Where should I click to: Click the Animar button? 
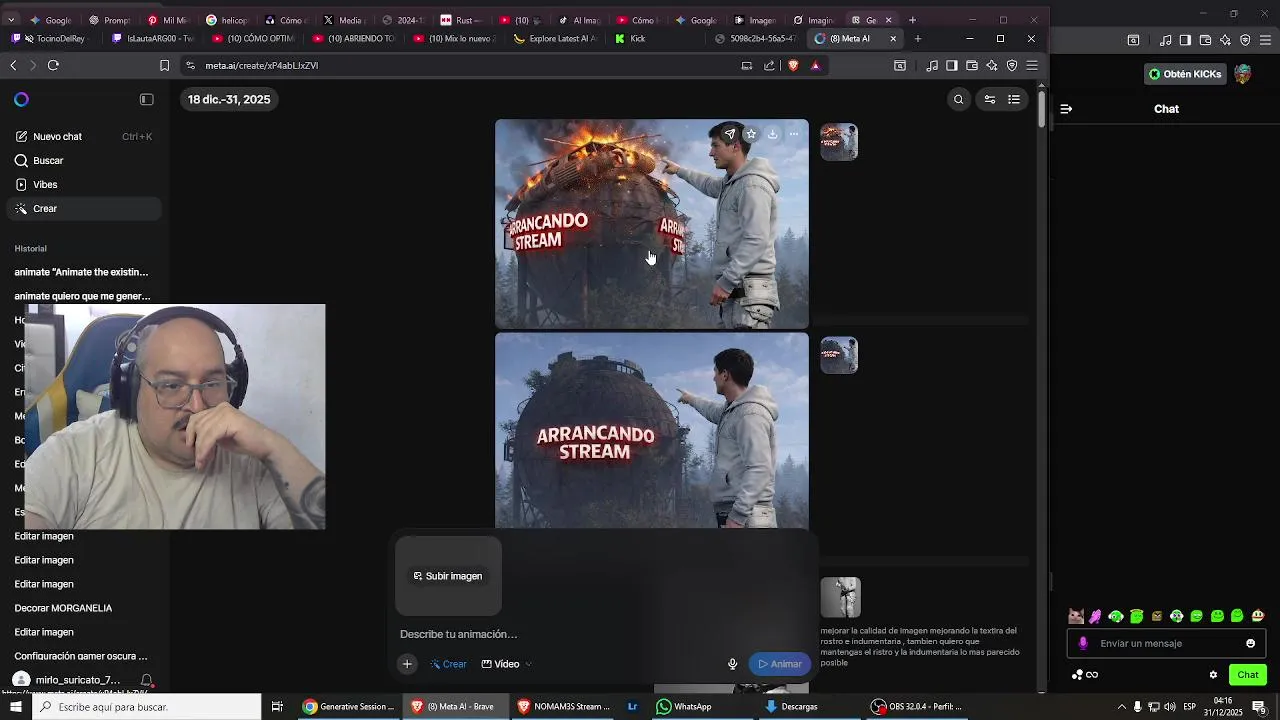point(780,664)
